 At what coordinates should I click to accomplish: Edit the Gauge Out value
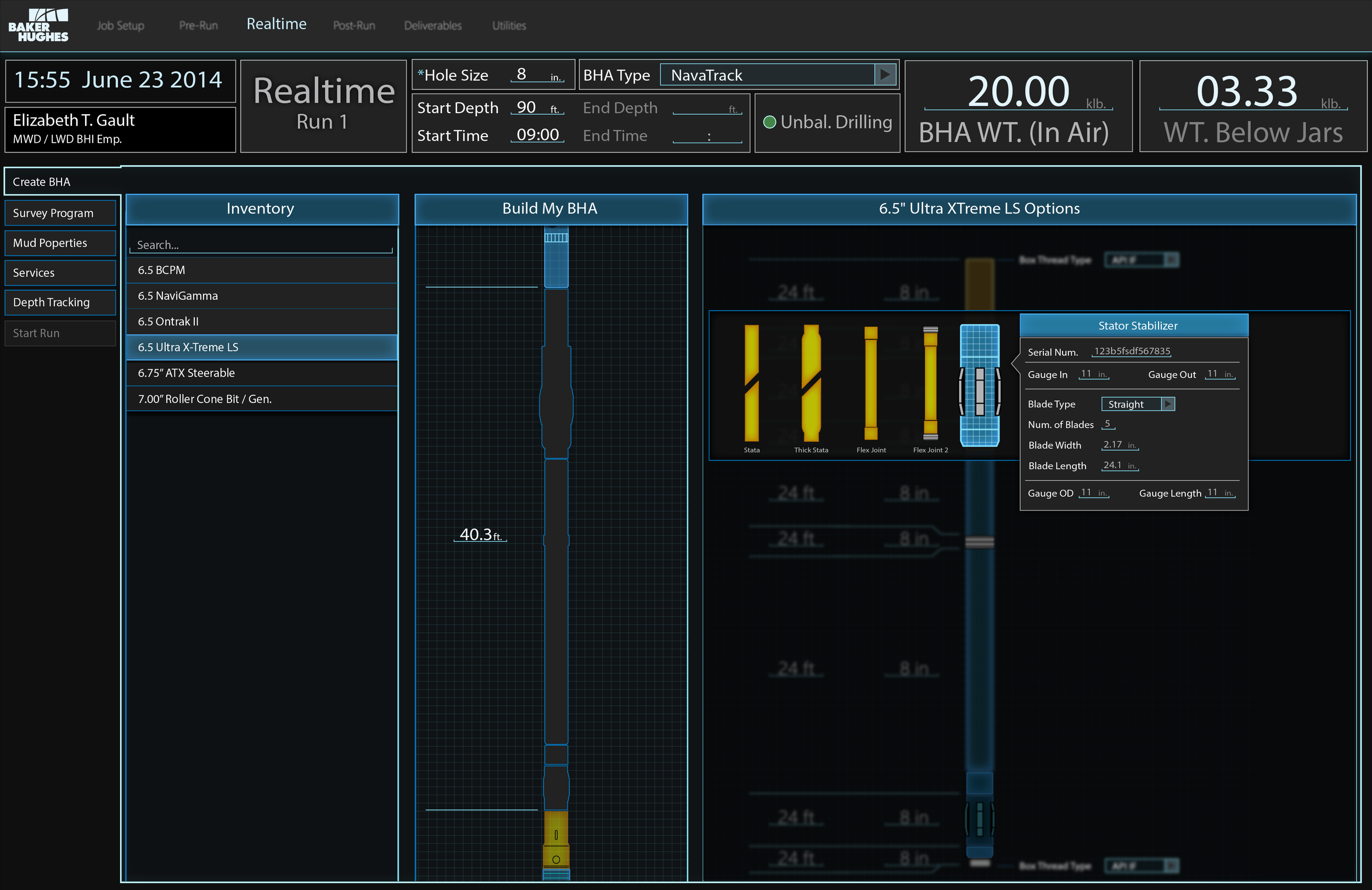tap(1220, 374)
